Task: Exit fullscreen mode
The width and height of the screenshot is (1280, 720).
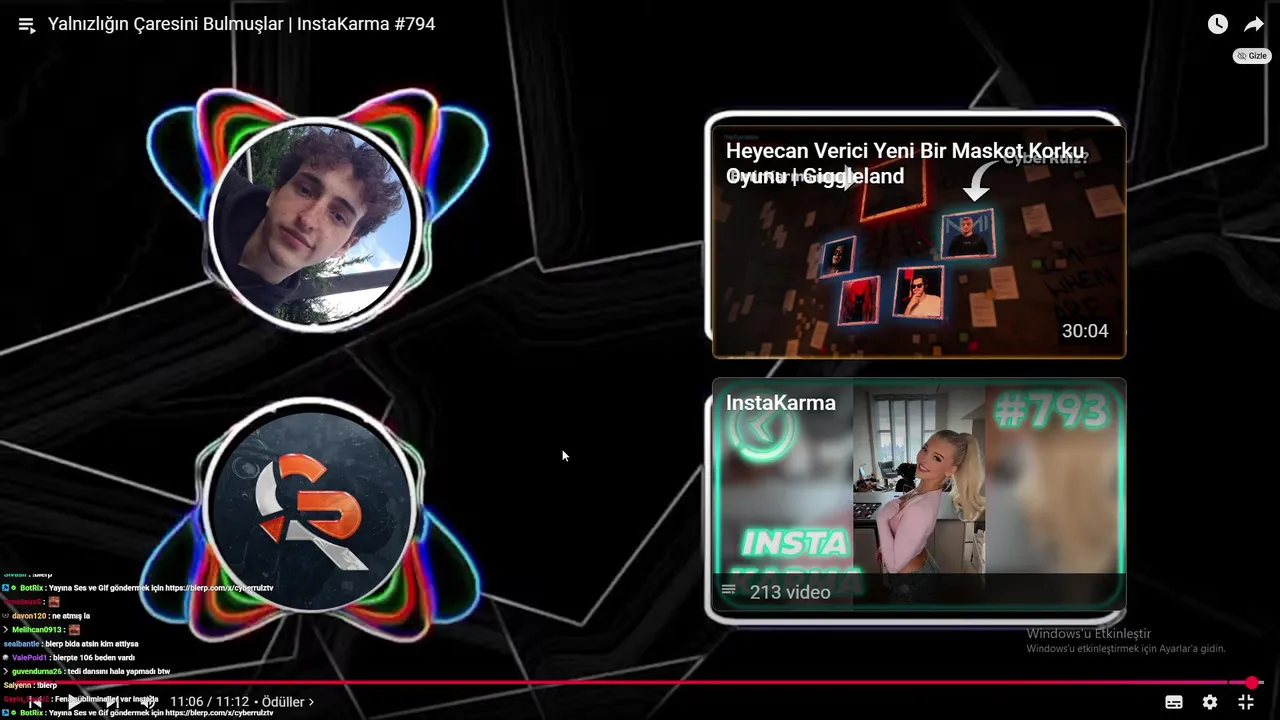Action: (x=1246, y=702)
